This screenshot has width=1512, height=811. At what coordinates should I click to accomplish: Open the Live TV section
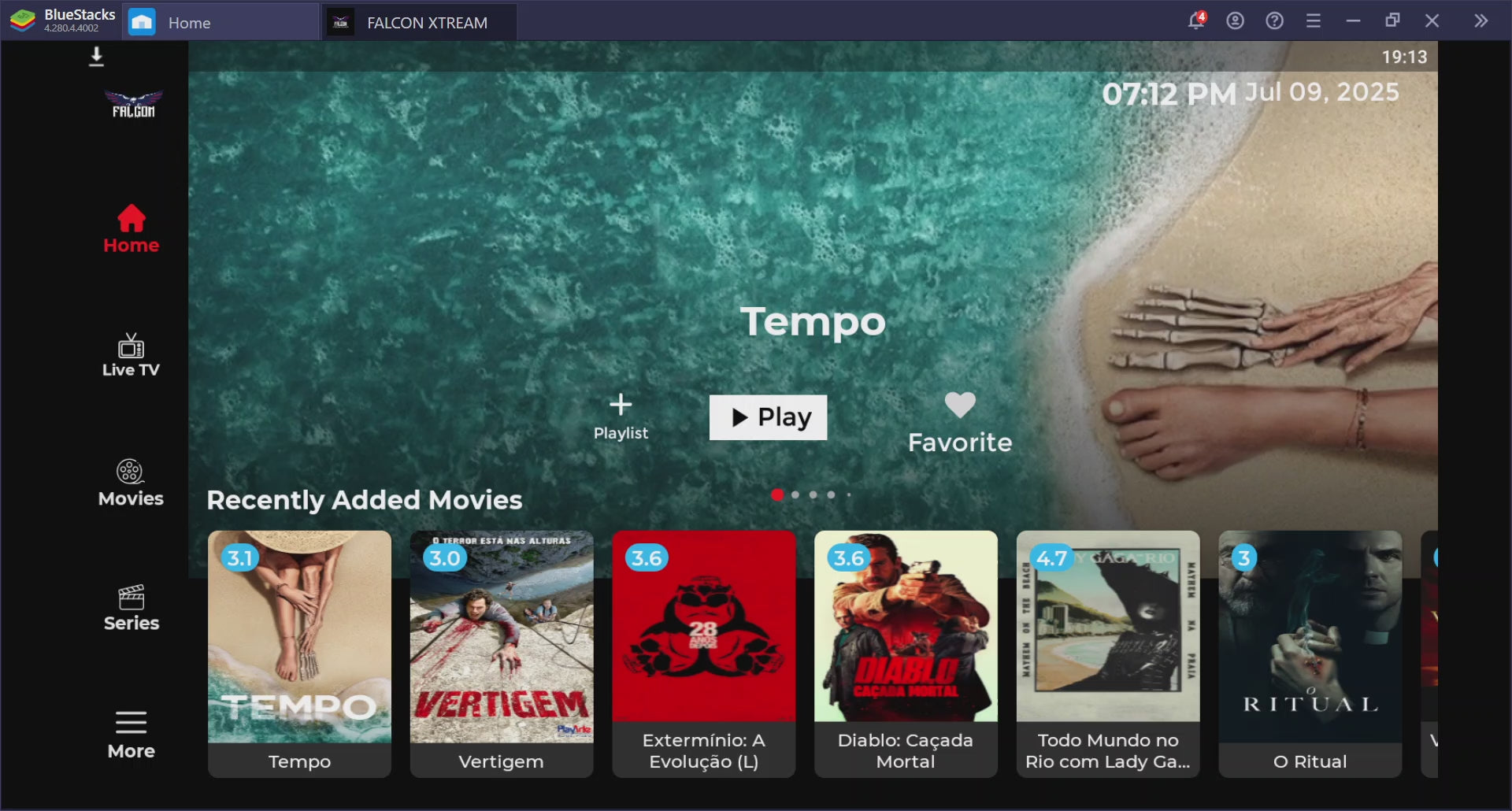pyautogui.click(x=131, y=355)
